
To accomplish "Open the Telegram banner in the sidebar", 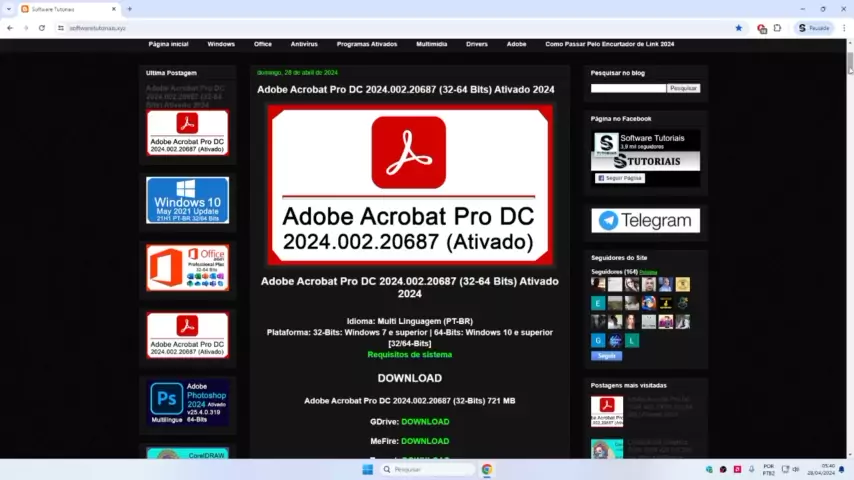I will (x=645, y=221).
